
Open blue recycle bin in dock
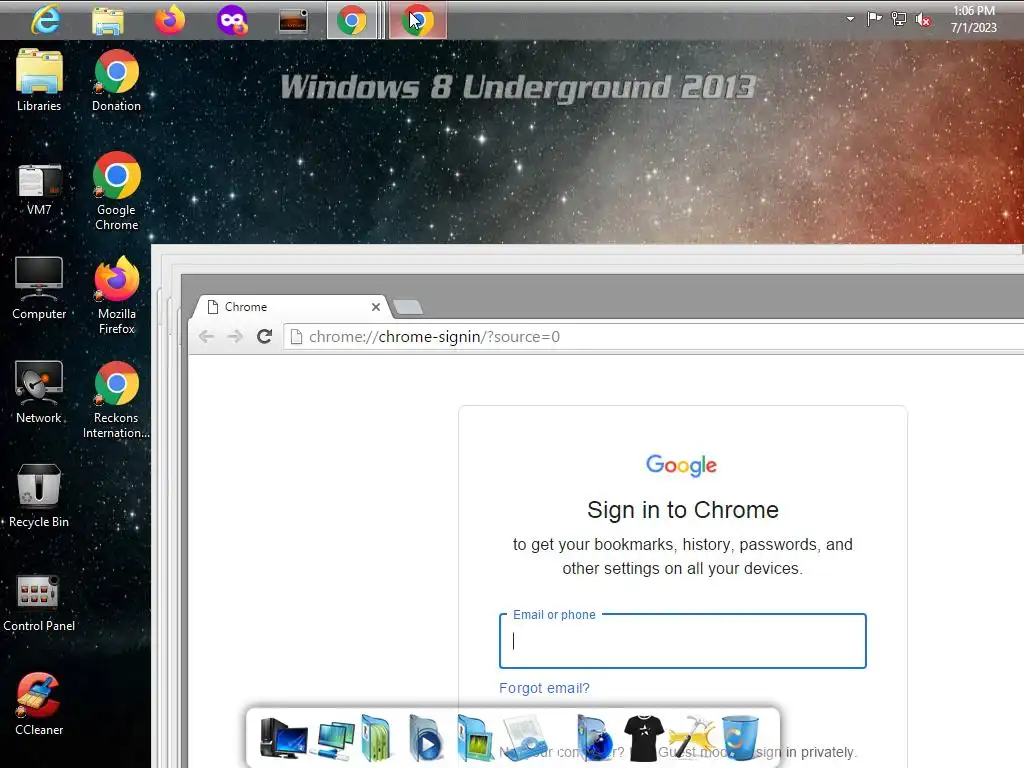pyautogui.click(x=740, y=738)
